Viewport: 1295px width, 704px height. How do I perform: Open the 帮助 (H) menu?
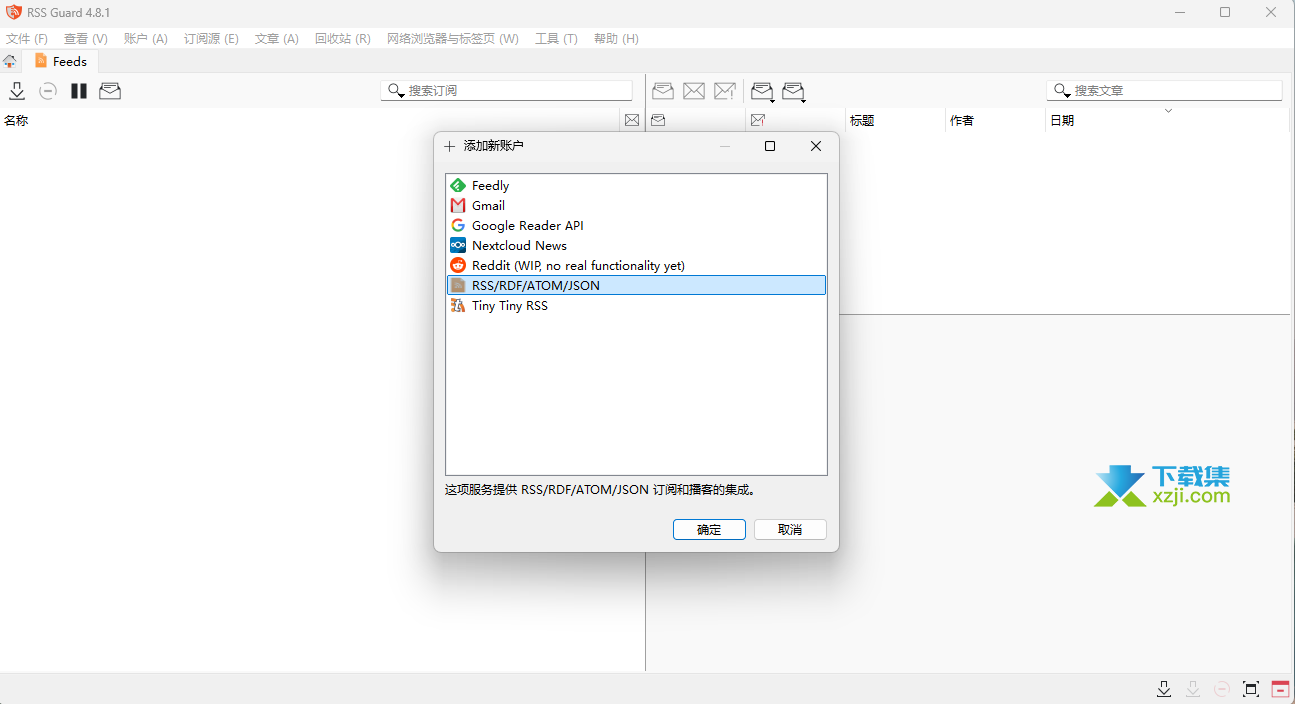click(616, 39)
